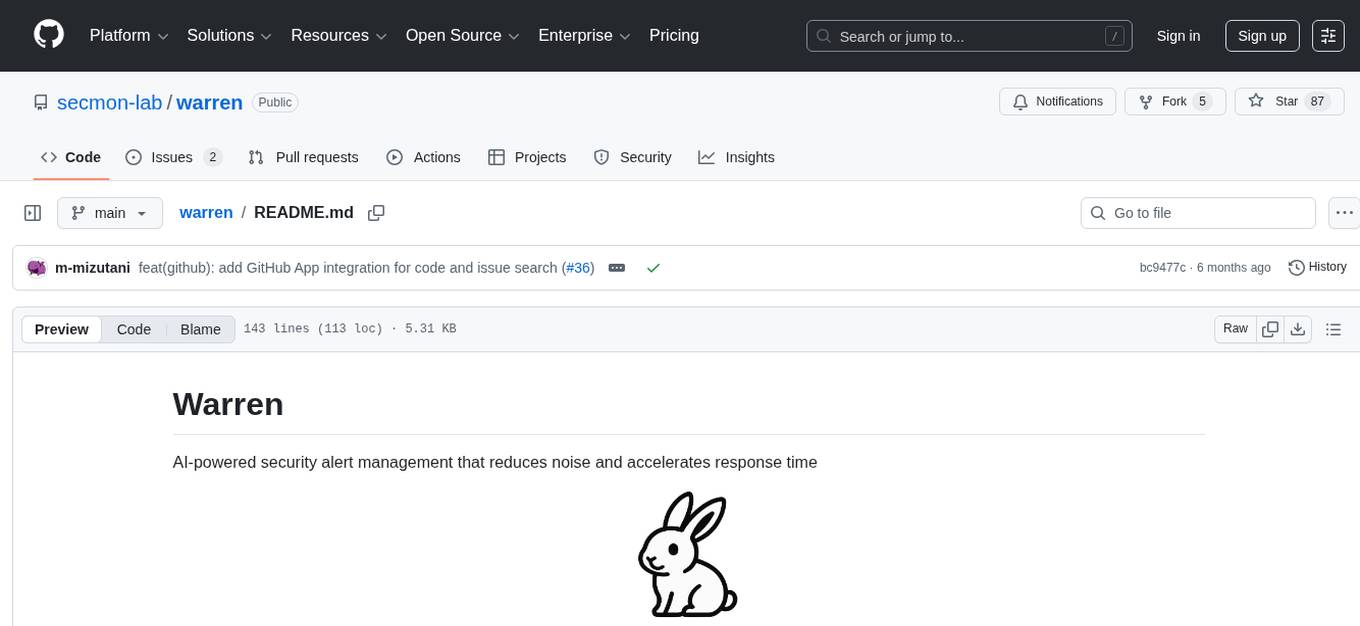Switch to the Issues tab
Screen dimensions: 1360x626
(170, 157)
